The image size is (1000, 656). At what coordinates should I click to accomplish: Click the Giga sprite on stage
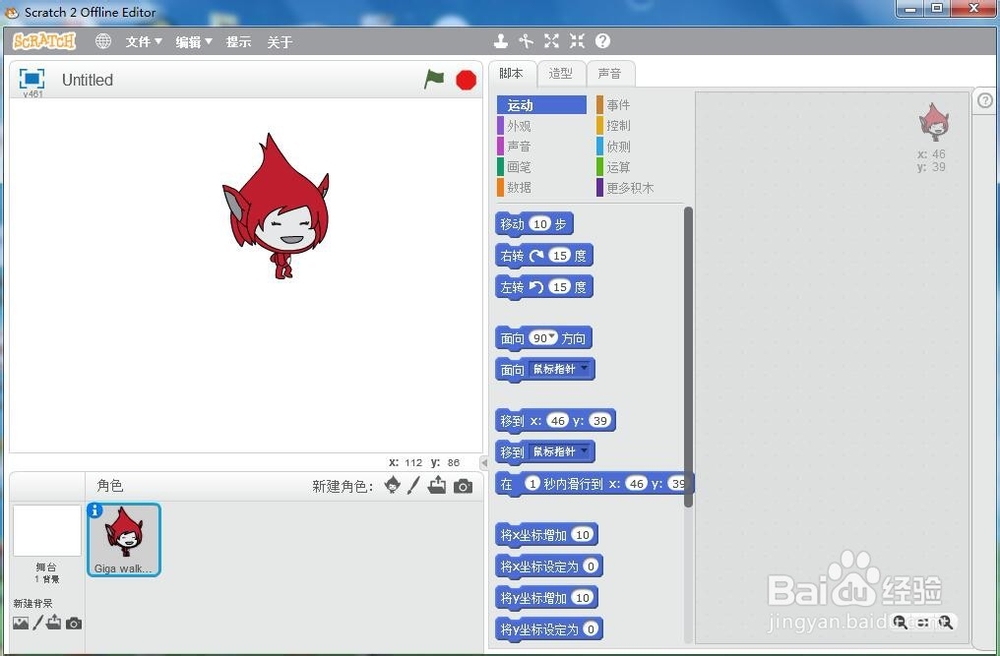pyautogui.click(x=276, y=206)
